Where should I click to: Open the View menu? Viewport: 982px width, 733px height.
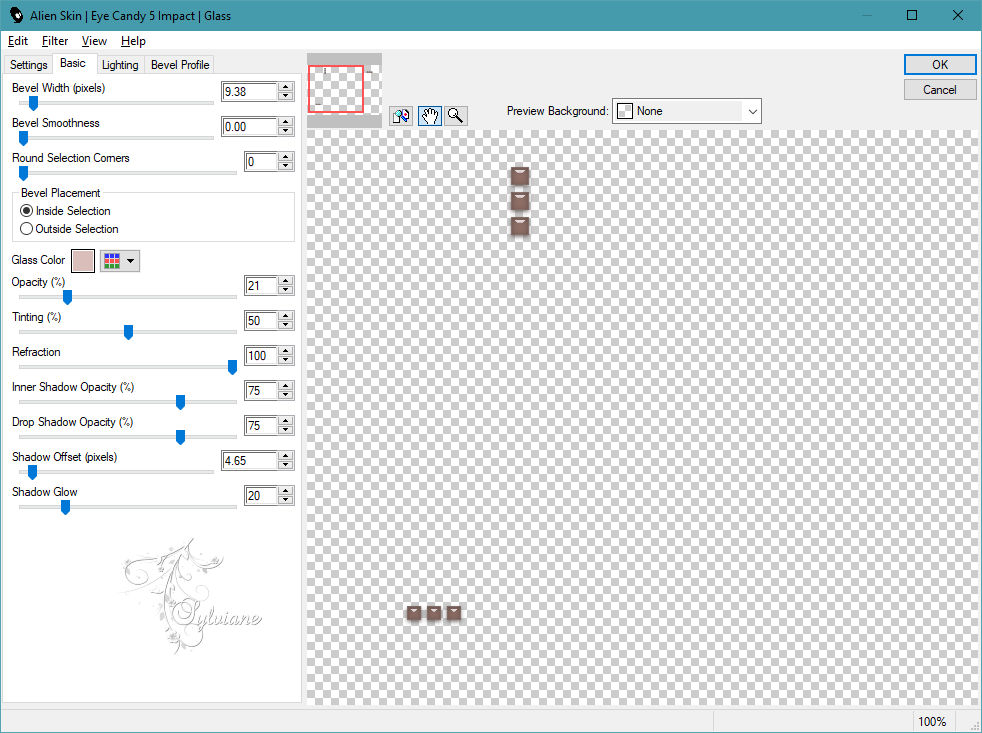click(x=94, y=41)
